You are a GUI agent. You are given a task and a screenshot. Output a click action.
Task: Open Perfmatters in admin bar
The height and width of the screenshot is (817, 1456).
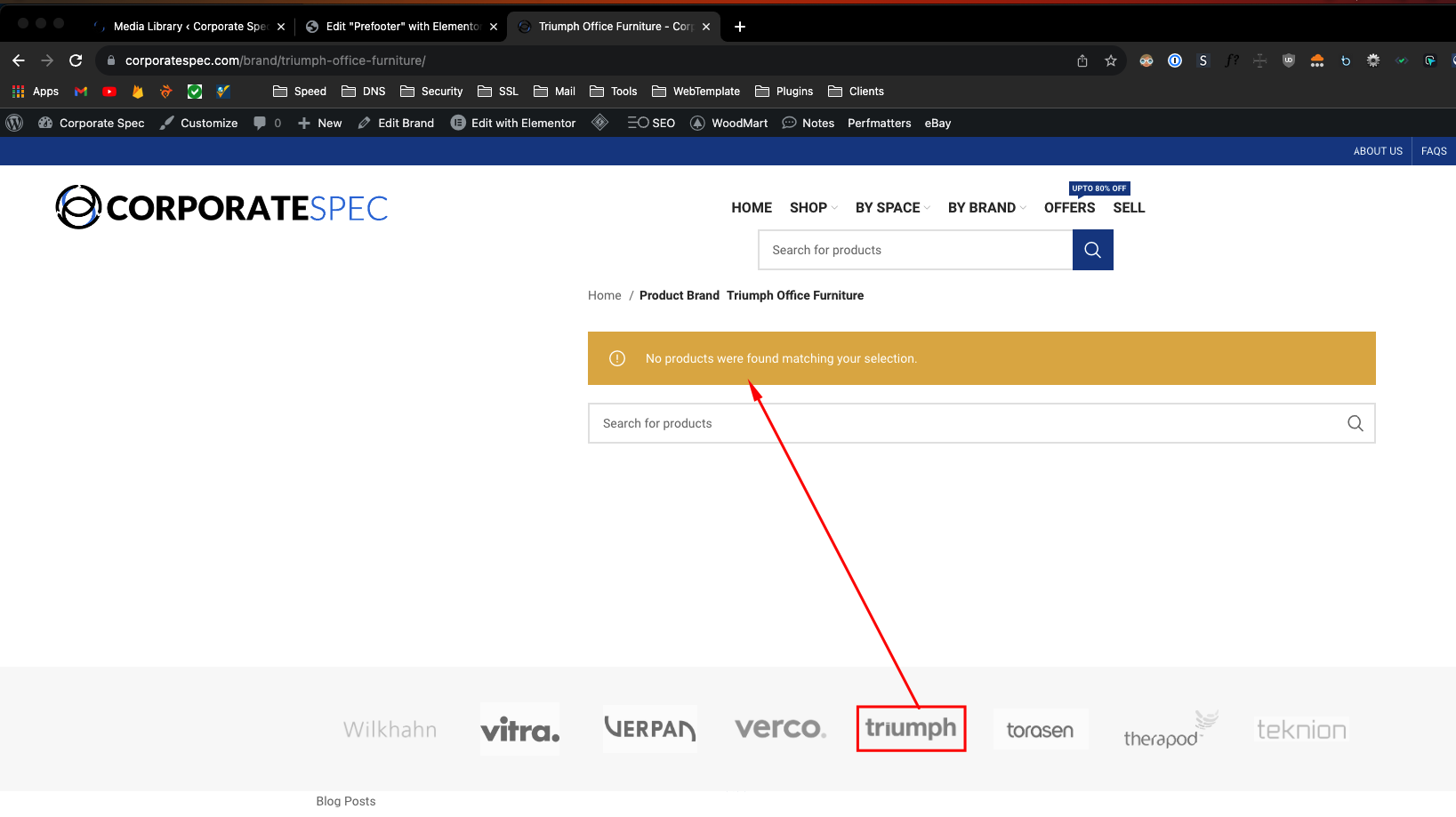tap(879, 123)
